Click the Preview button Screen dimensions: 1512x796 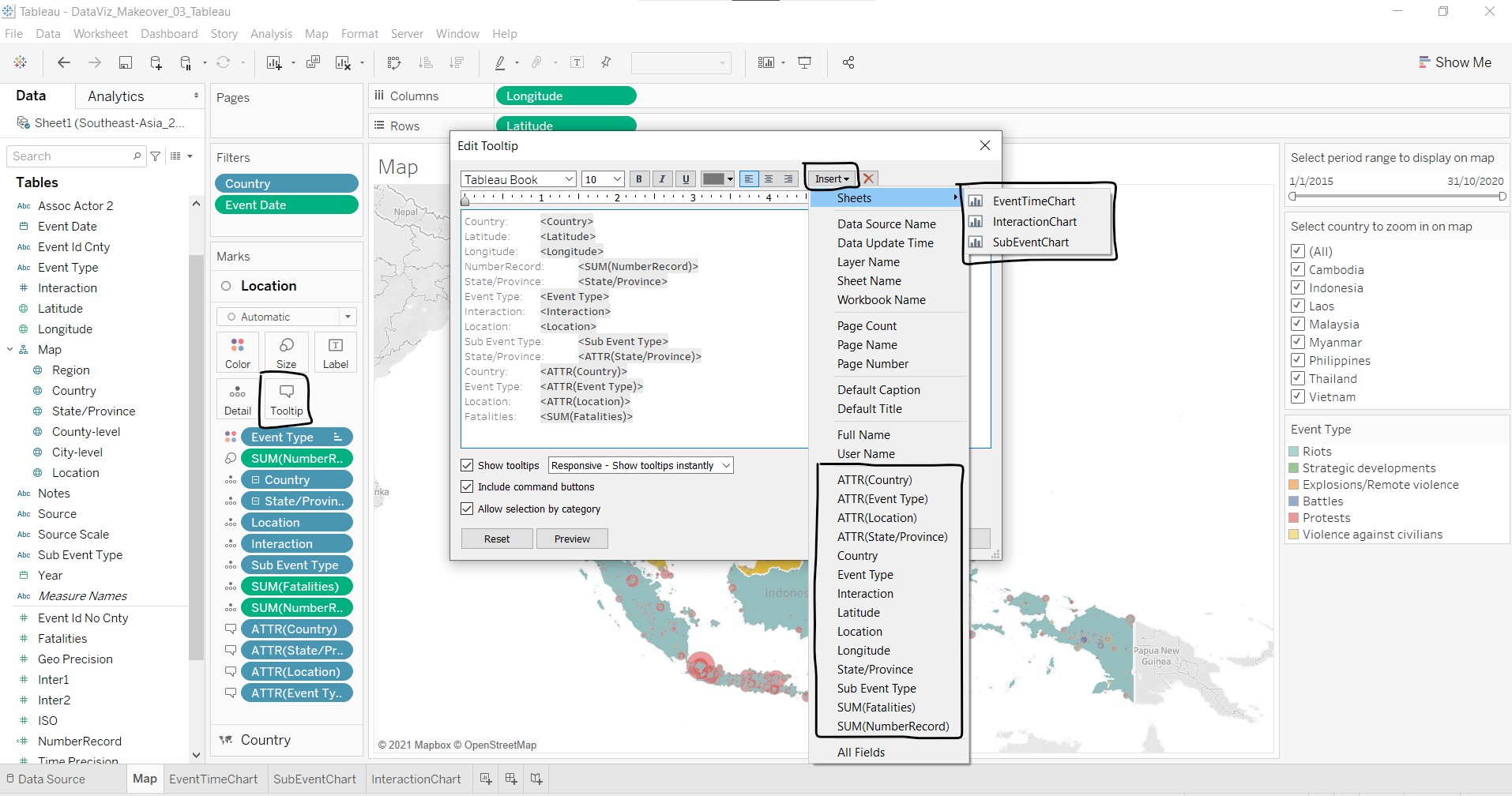572,539
